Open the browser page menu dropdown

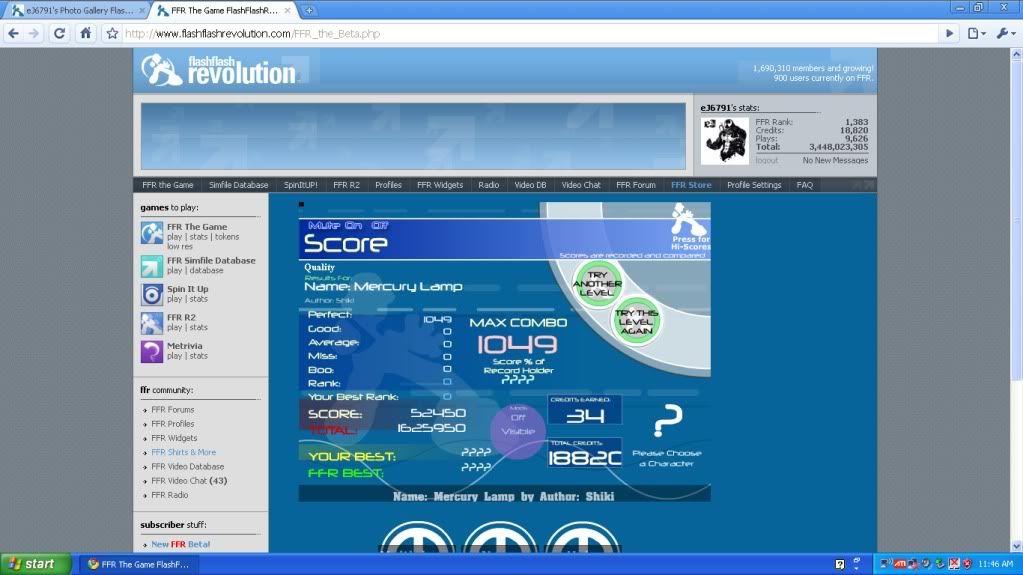(977, 33)
